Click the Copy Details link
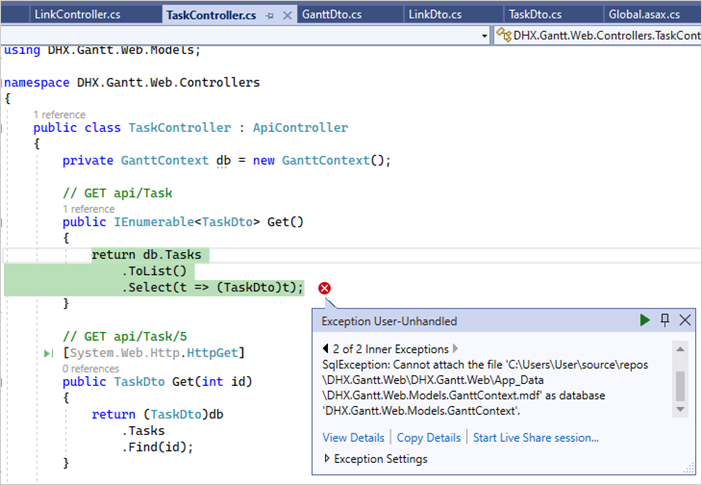Viewport: 702px width, 485px height. [x=429, y=437]
